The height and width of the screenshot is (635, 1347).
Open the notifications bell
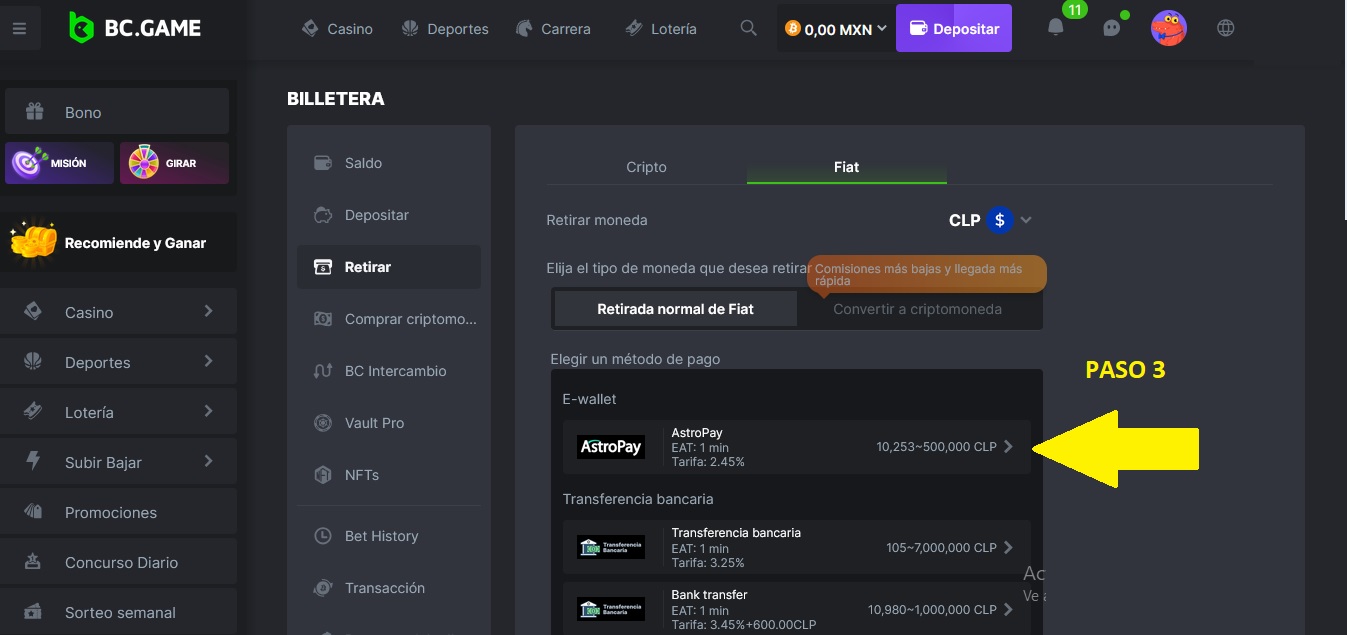(1055, 28)
